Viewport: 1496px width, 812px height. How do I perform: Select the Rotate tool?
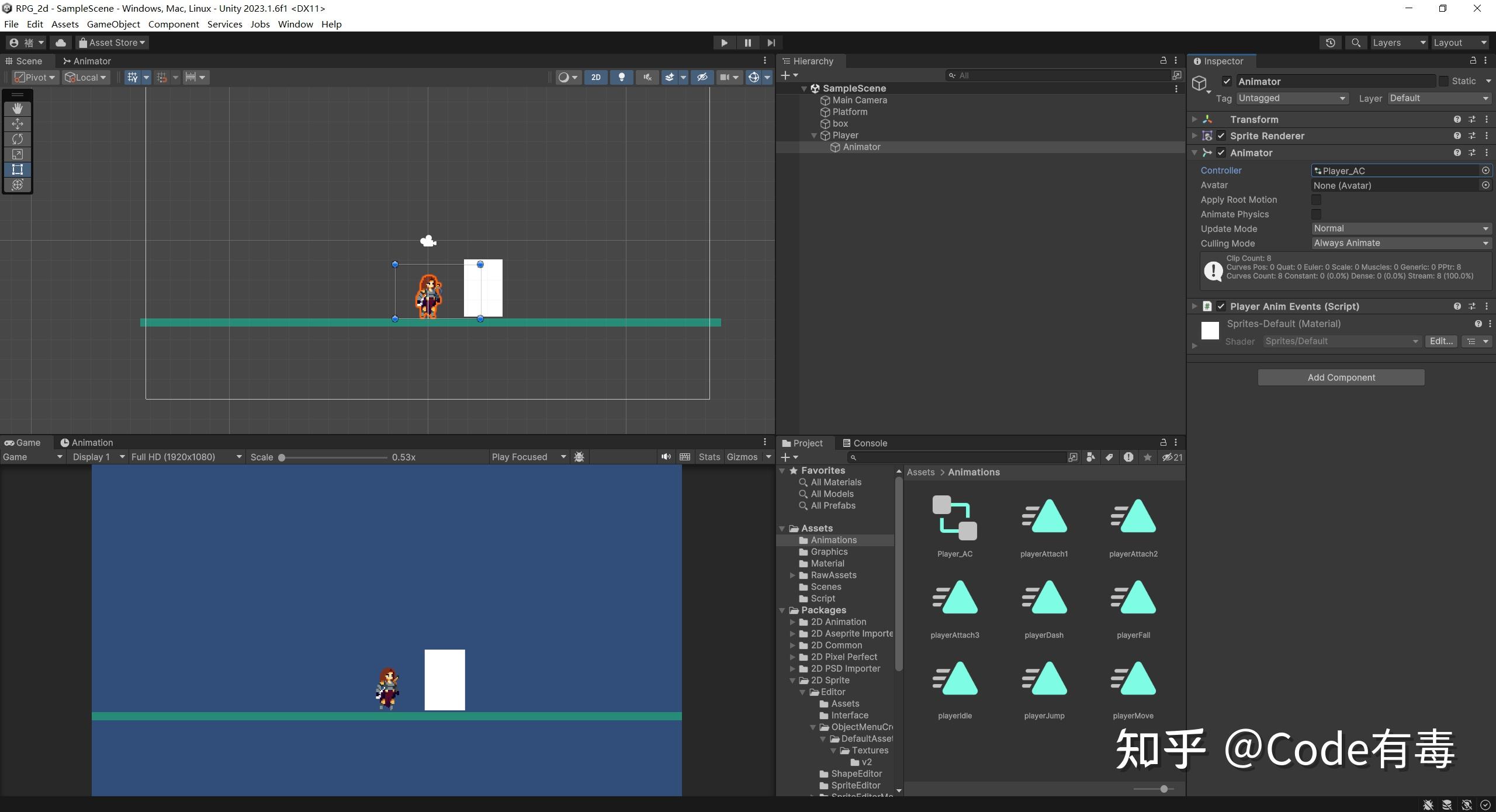tap(18, 139)
